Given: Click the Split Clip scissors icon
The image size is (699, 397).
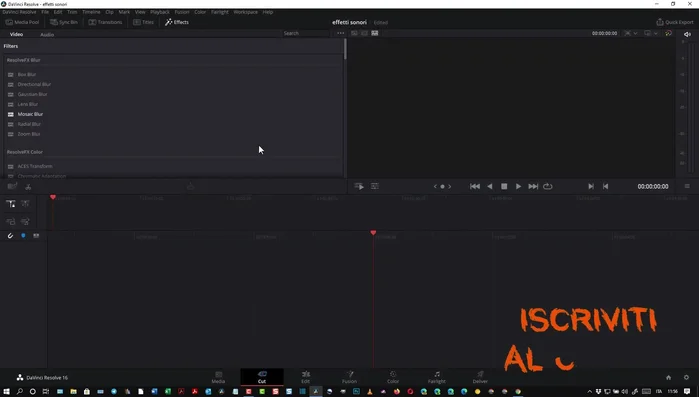Looking at the screenshot, I should (x=28, y=187).
